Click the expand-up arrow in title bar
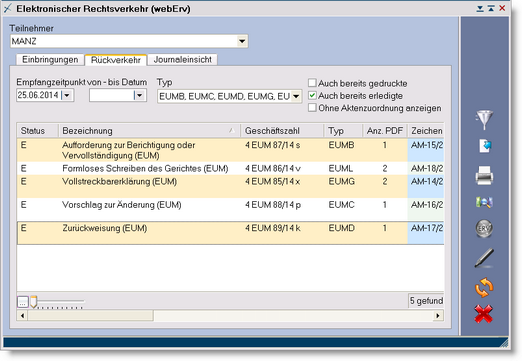Screen dimensions: 522x361 pos(491,8)
